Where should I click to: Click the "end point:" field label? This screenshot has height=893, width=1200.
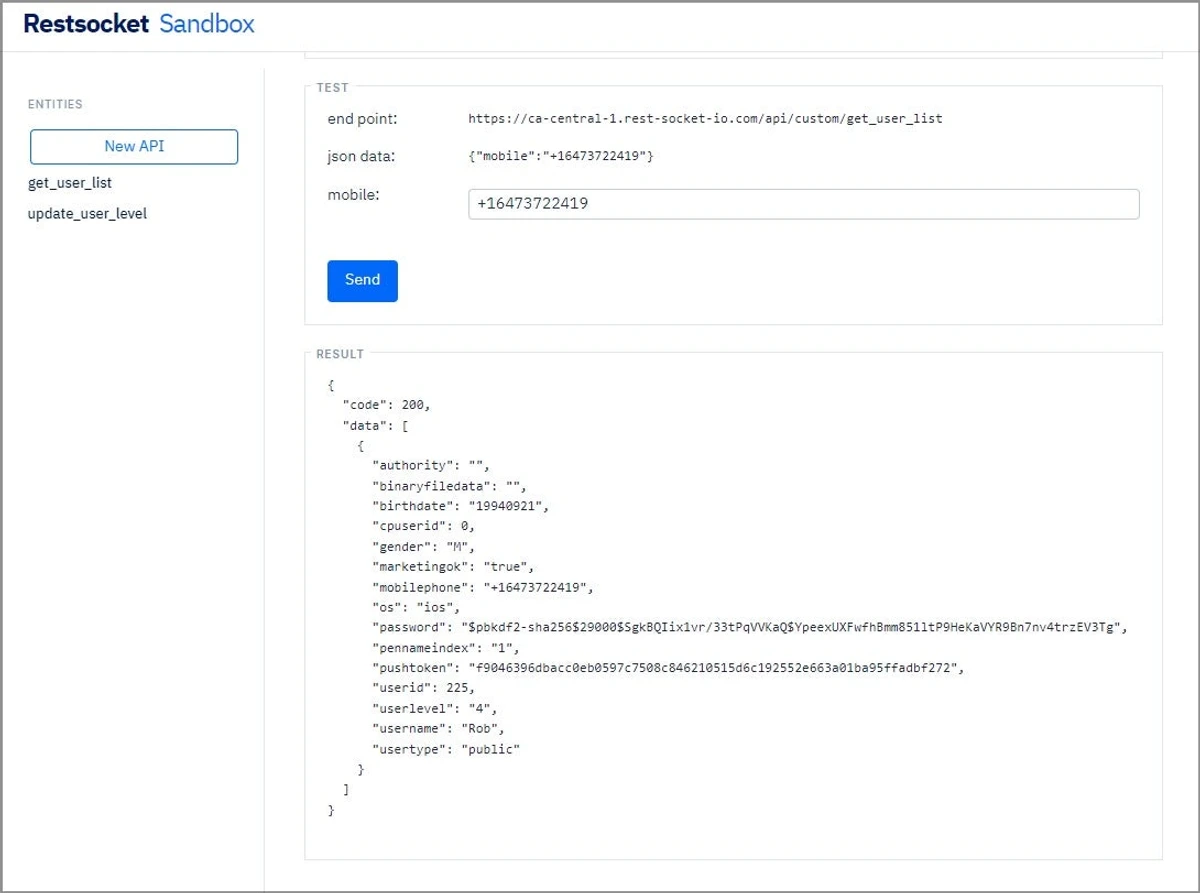click(x=363, y=118)
